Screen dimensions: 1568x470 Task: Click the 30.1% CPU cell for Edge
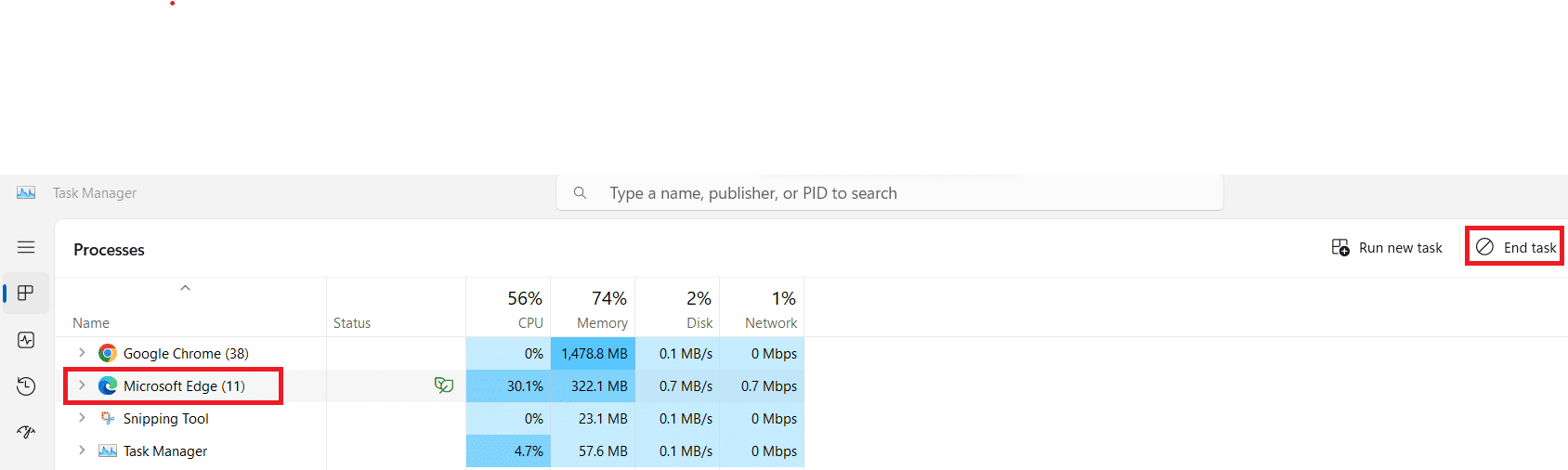[x=508, y=385]
